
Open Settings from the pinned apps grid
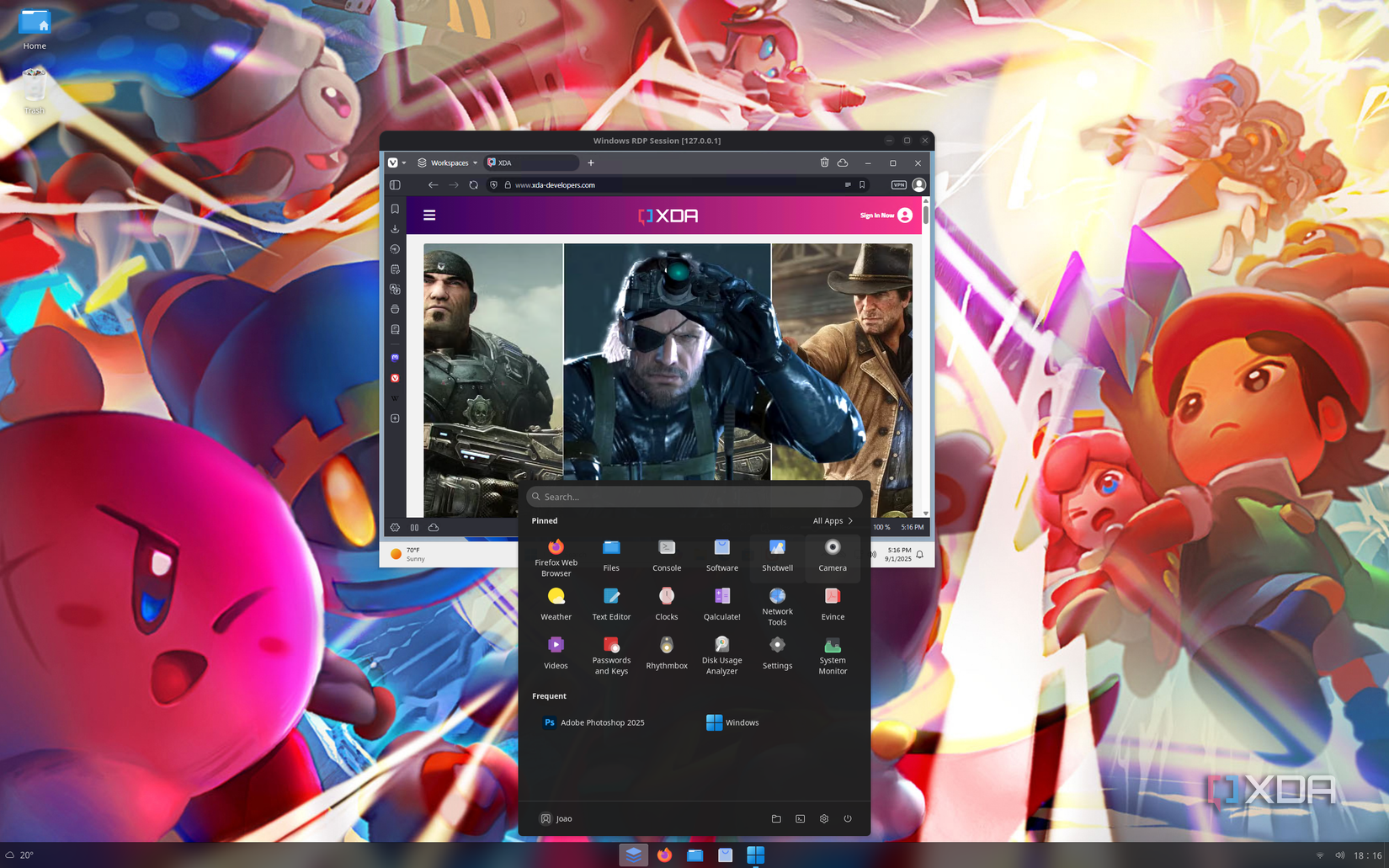point(777,655)
